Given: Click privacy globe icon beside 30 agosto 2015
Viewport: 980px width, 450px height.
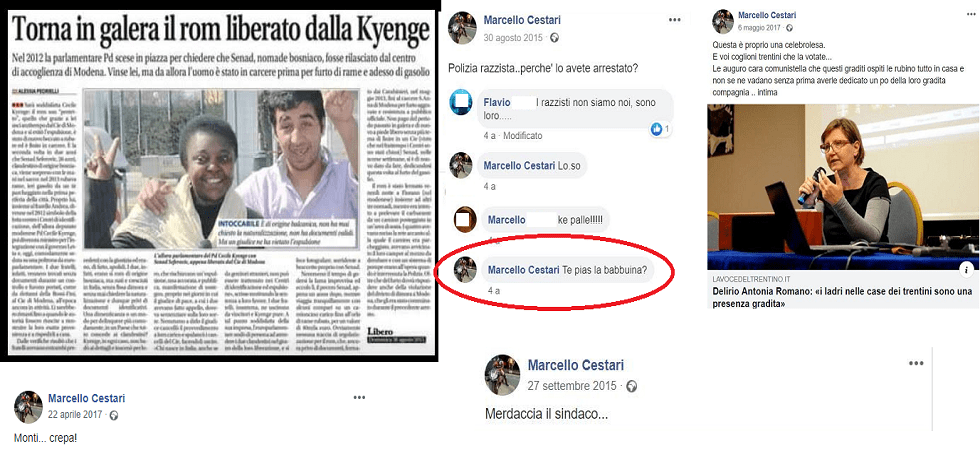Looking at the screenshot, I should [x=554, y=38].
